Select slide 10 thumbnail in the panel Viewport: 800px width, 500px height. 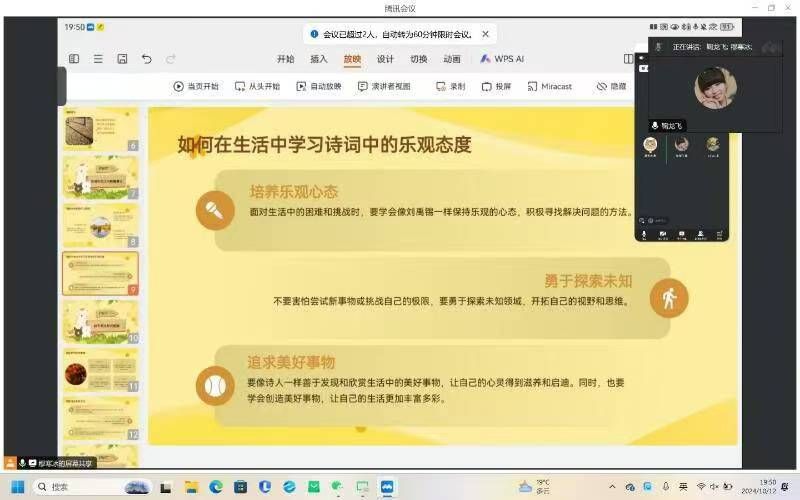click(x=100, y=320)
